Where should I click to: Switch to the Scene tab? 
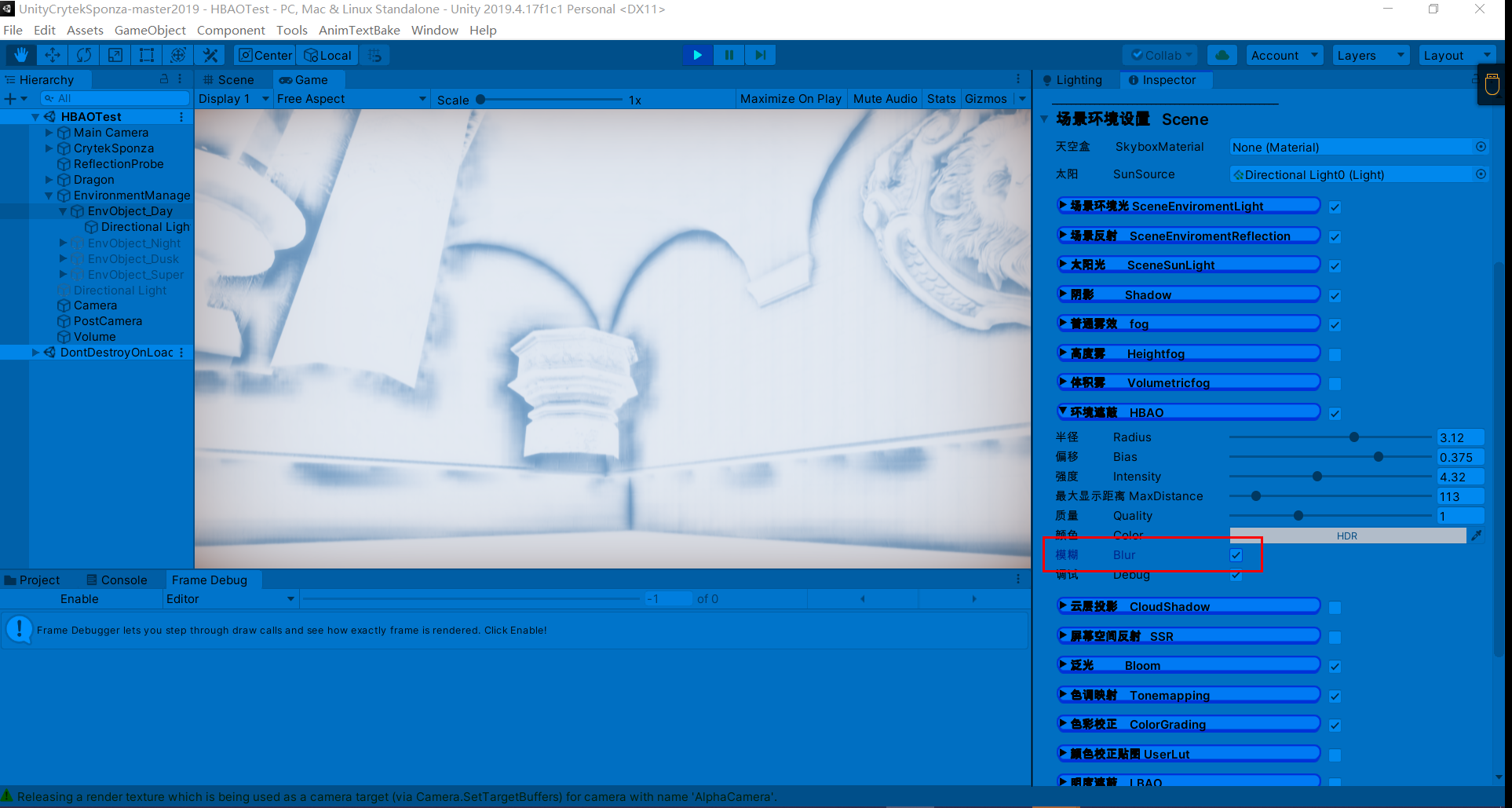[229, 80]
